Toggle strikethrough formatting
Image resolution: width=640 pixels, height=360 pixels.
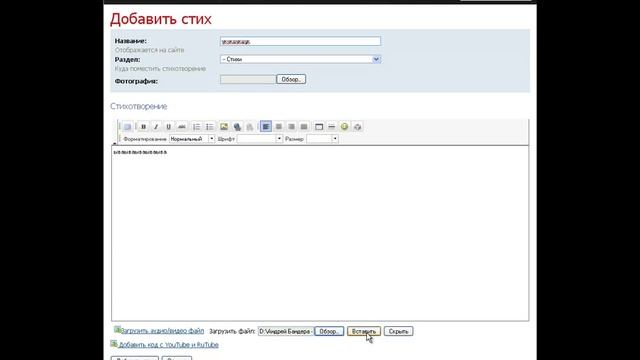(182, 127)
